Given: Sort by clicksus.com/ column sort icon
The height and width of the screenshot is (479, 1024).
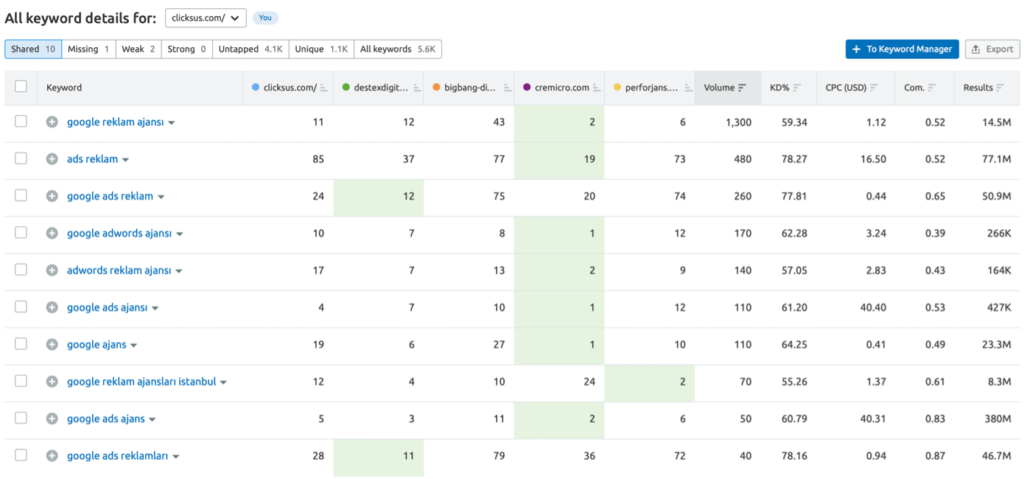Looking at the screenshot, I should coord(324,88).
